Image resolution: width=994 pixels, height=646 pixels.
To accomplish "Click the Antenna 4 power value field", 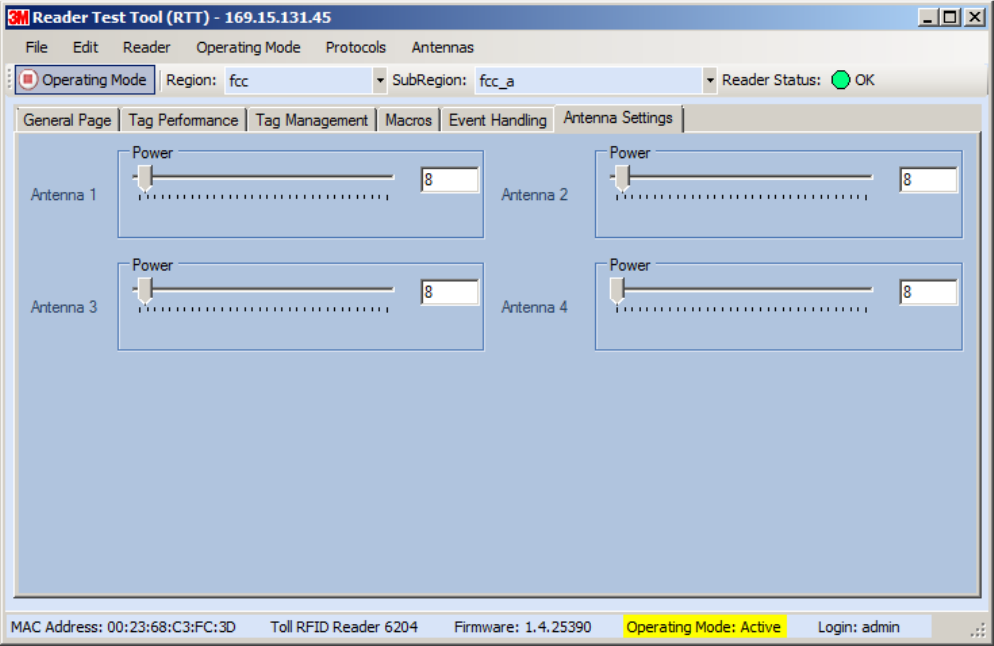I will click(x=928, y=292).
